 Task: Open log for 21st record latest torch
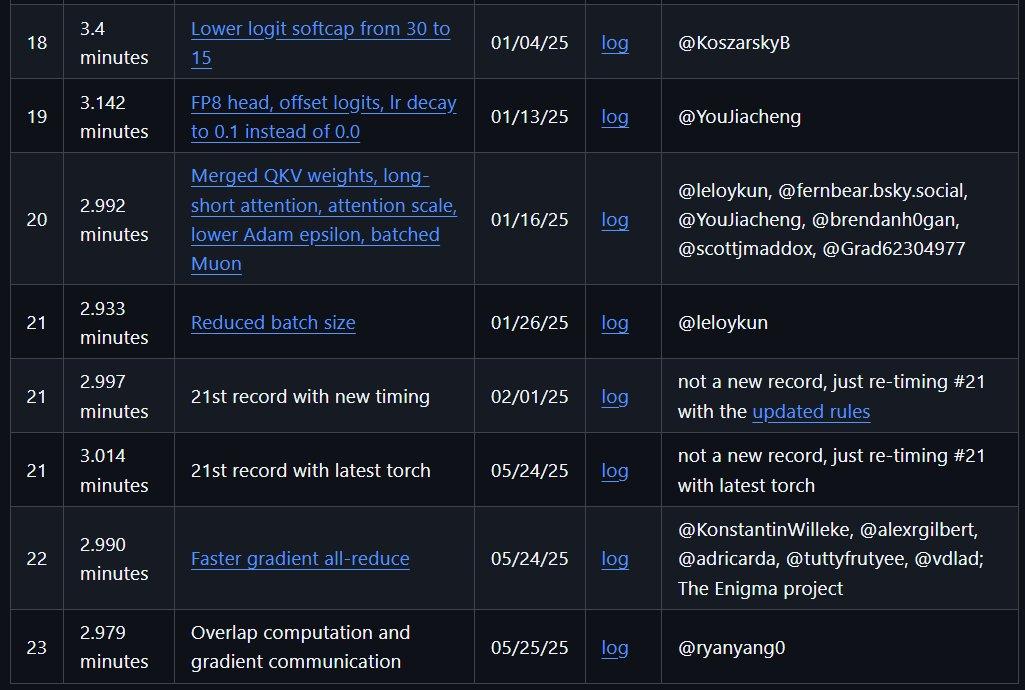pos(614,470)
